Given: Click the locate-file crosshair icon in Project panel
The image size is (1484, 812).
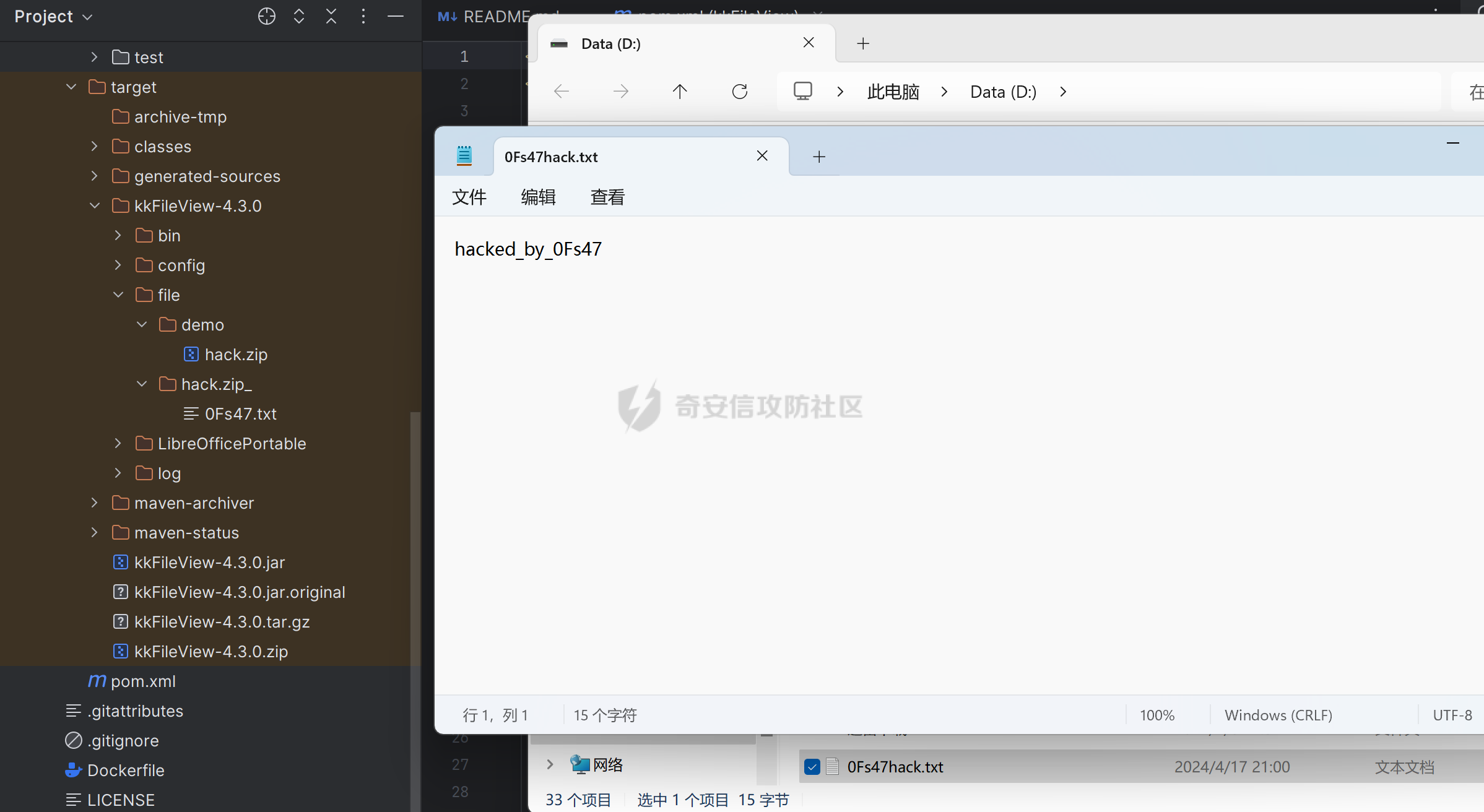Looking at the screenshot, I should [x=267, y=17].
